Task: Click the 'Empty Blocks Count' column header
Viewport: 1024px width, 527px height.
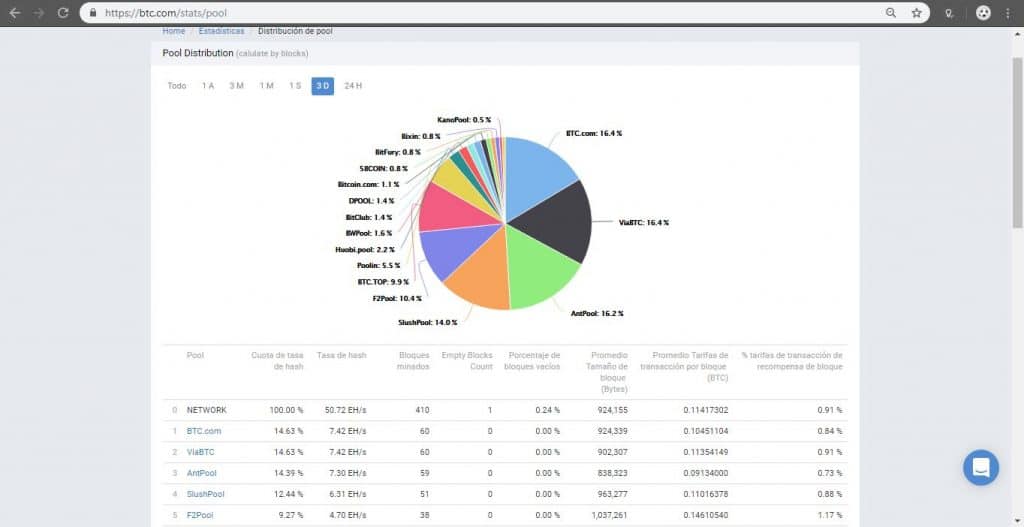Action: 467,361
